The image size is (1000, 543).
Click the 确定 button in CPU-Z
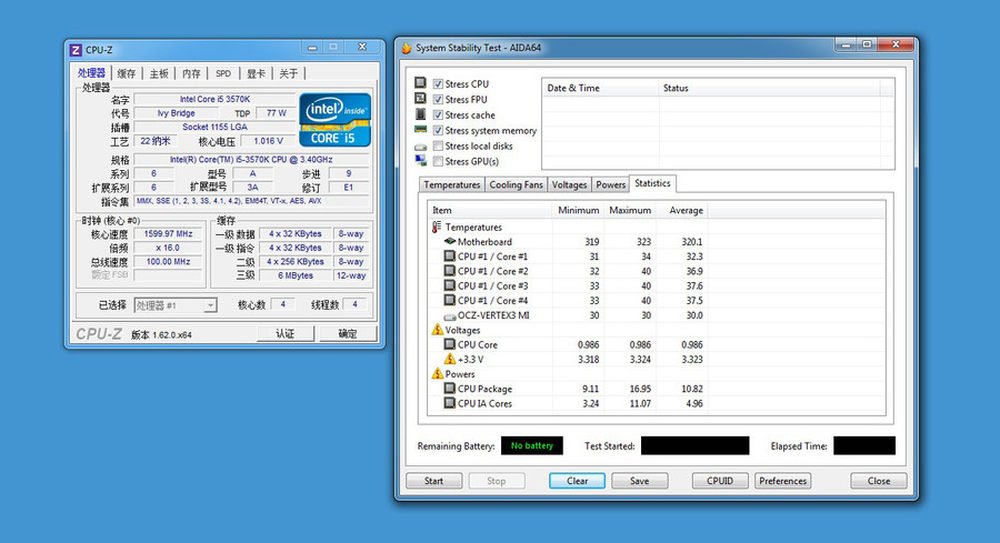point(348,334)
